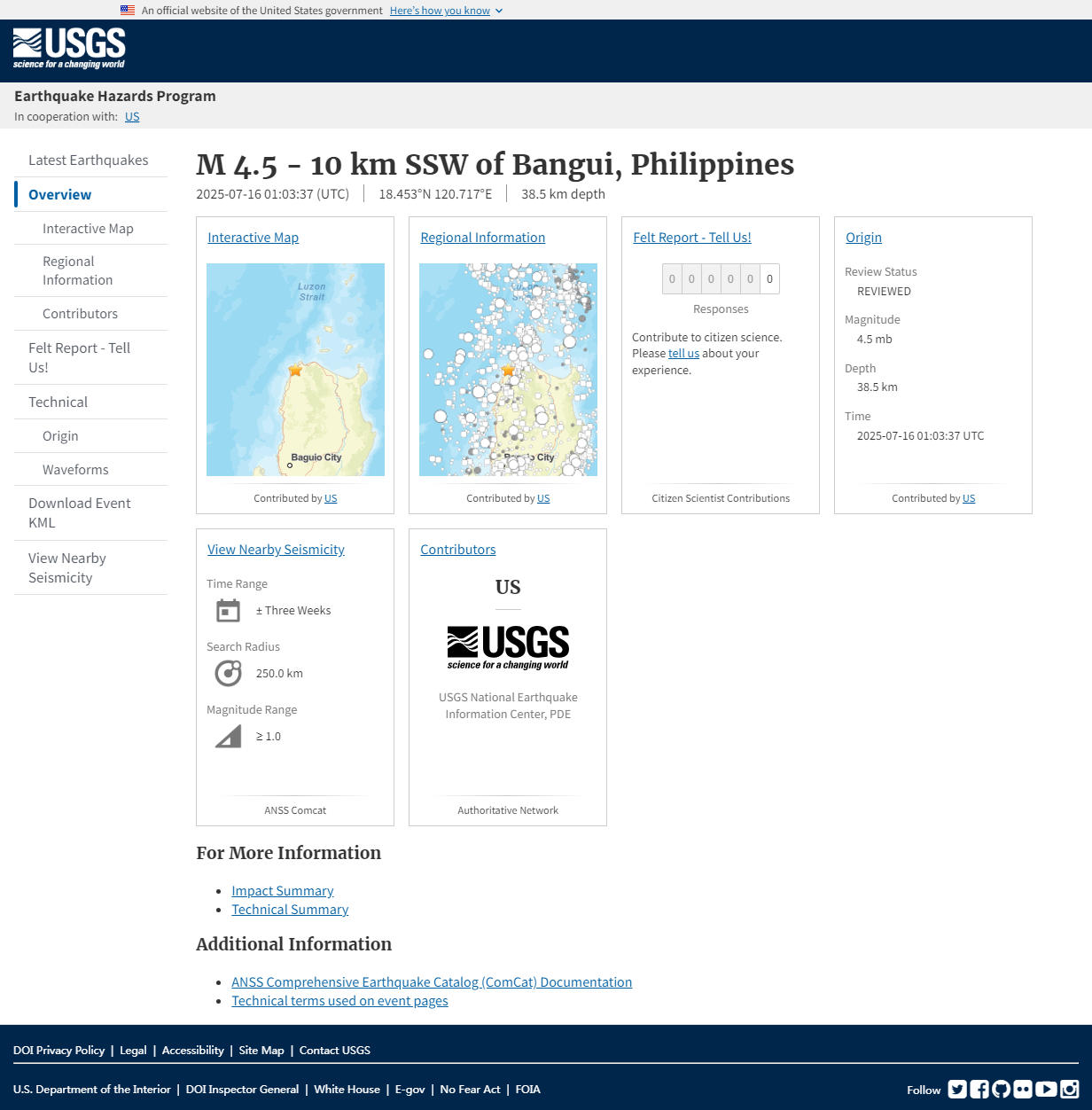1092x1110 pixels.
Task: Open the Technical terms used on event pages link
Action: coord(339,1001)
